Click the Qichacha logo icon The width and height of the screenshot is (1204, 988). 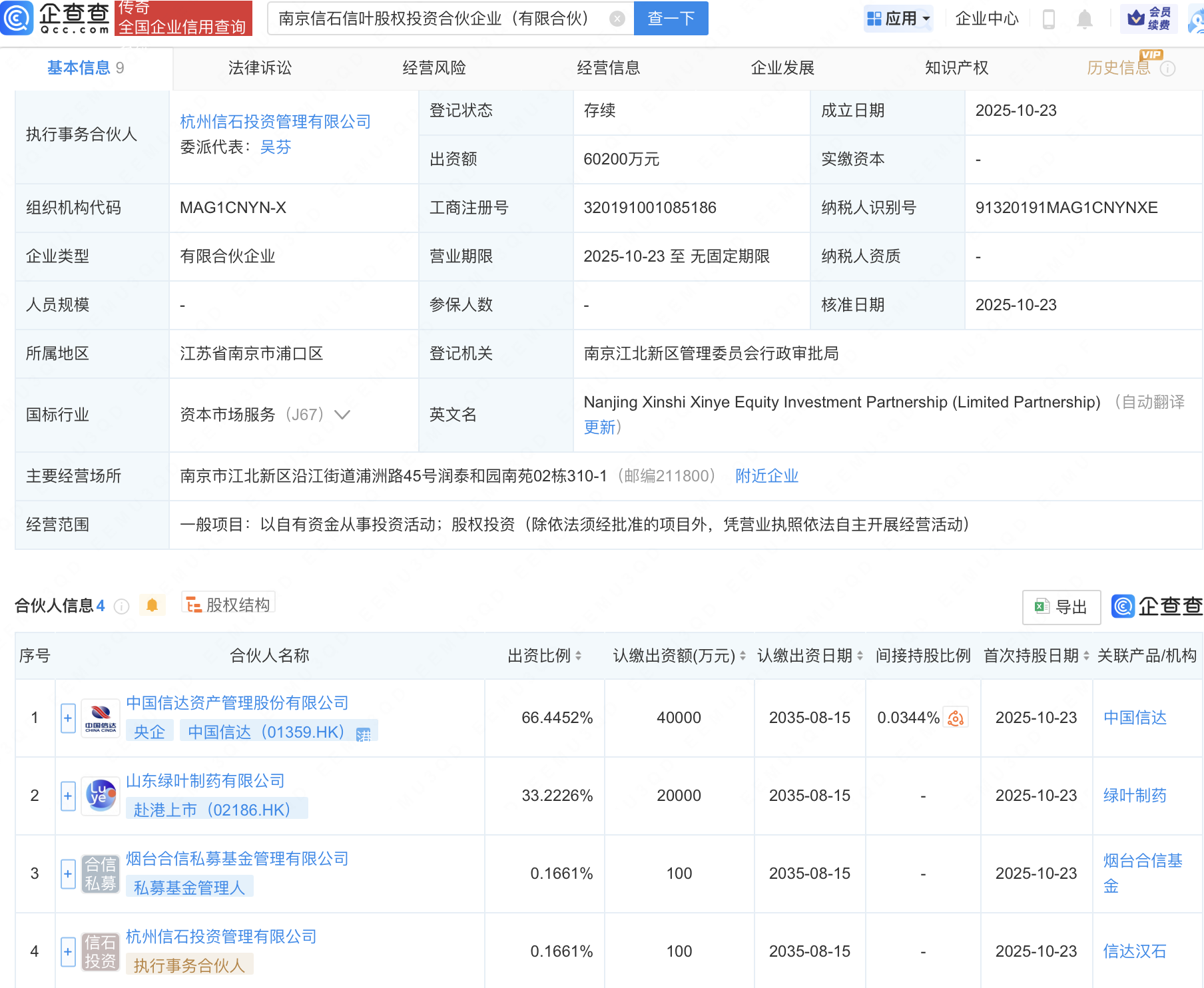click(x=17, y=18)
